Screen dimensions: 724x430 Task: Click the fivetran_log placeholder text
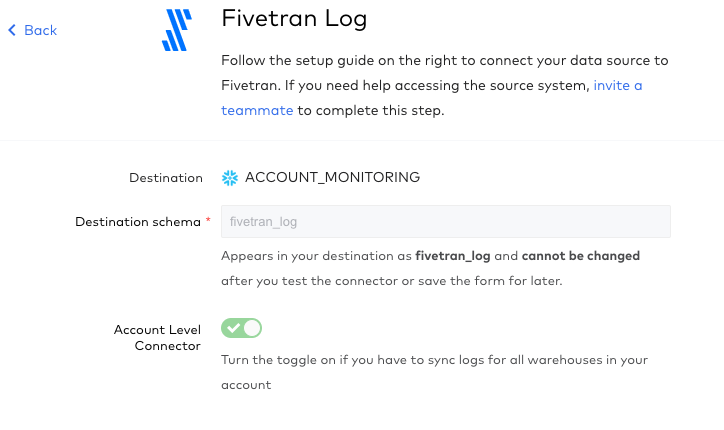click(x=263, y=222)
